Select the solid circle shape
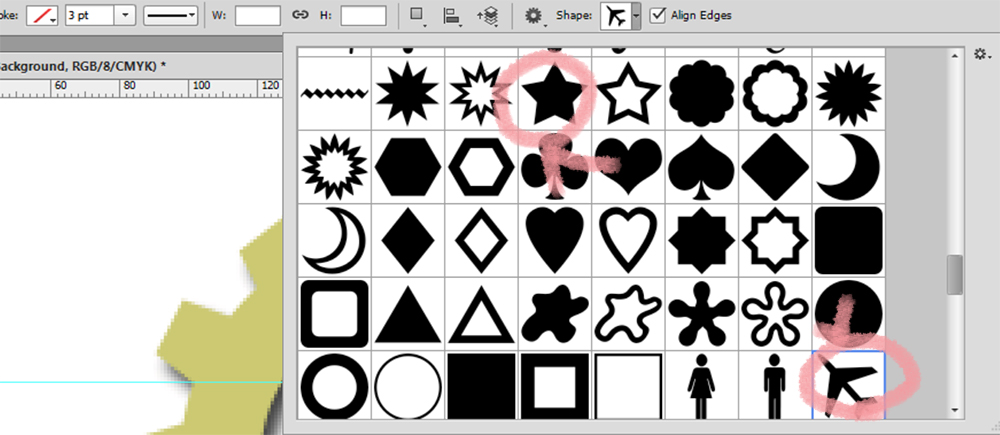Image resolution: width=1000 pixels, height=435 pixels. pyautogui.click(x=848, y=314)
